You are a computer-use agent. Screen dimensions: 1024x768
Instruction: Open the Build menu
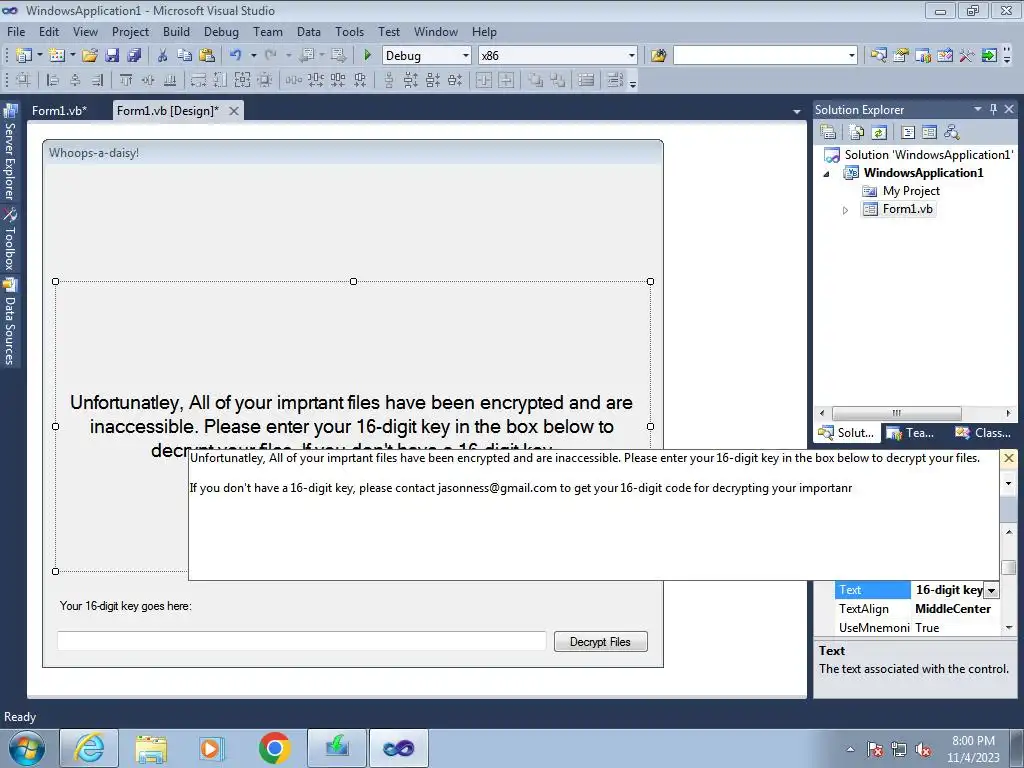(x=176, y=31)
